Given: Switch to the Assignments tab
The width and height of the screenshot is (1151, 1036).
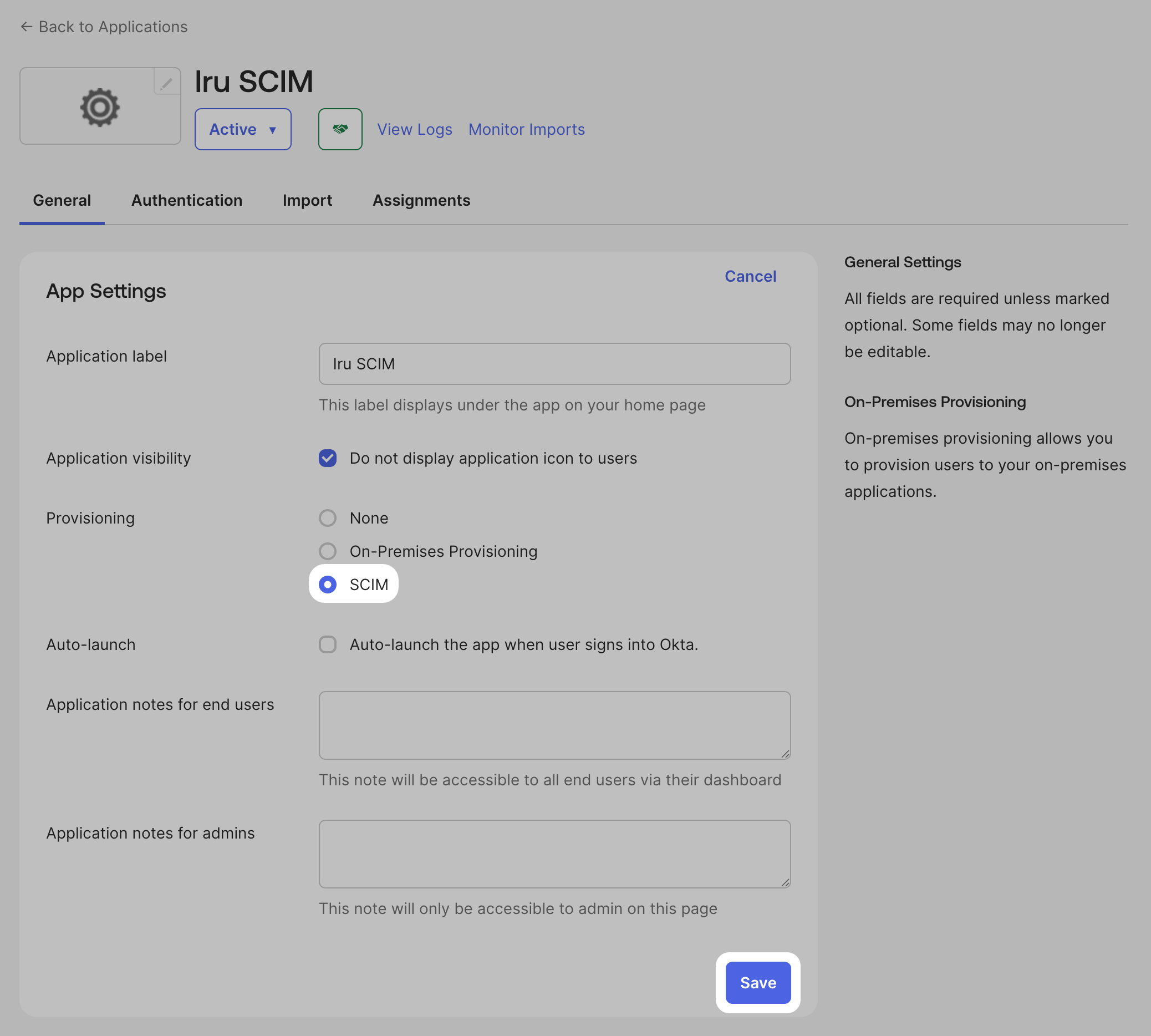Looking at the screenshot, I should tap(421, 200).
